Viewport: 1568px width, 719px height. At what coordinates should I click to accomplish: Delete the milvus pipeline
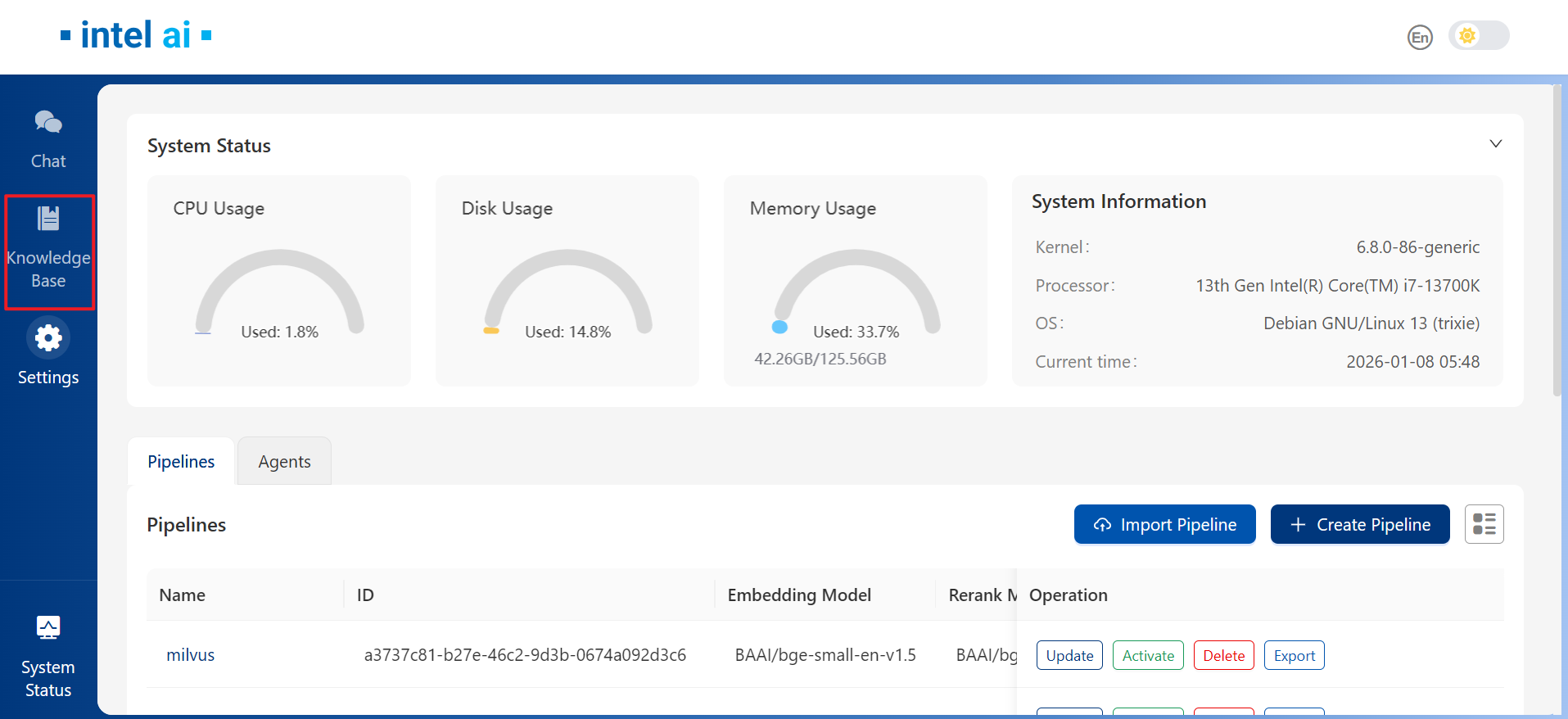pos(1223,655)
